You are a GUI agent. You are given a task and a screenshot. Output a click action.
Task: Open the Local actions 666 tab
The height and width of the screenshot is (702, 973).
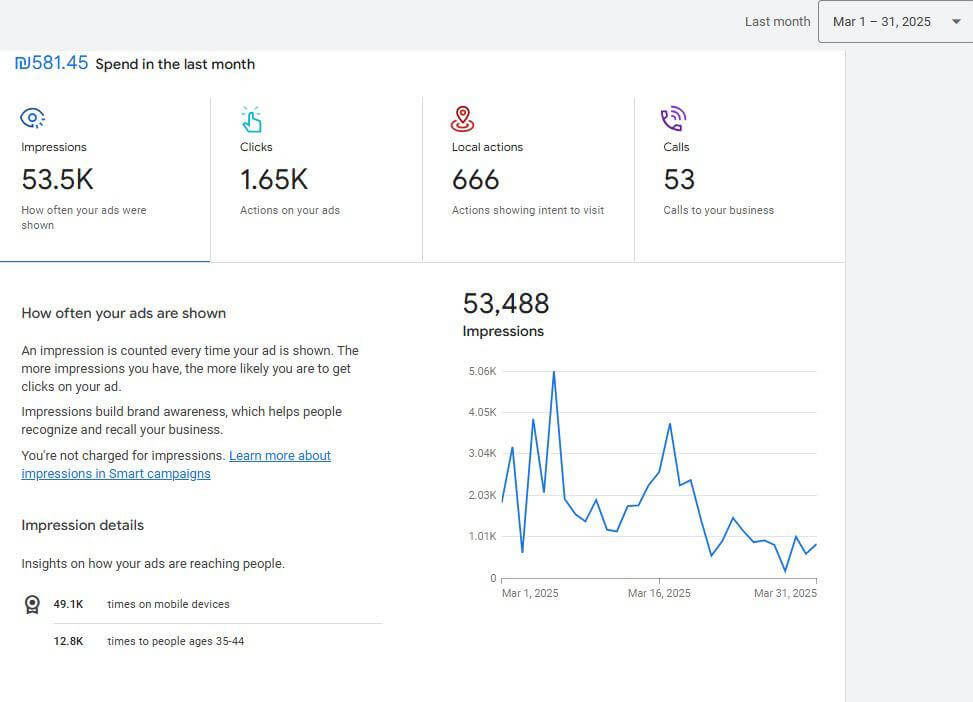(x=528, y=179)
